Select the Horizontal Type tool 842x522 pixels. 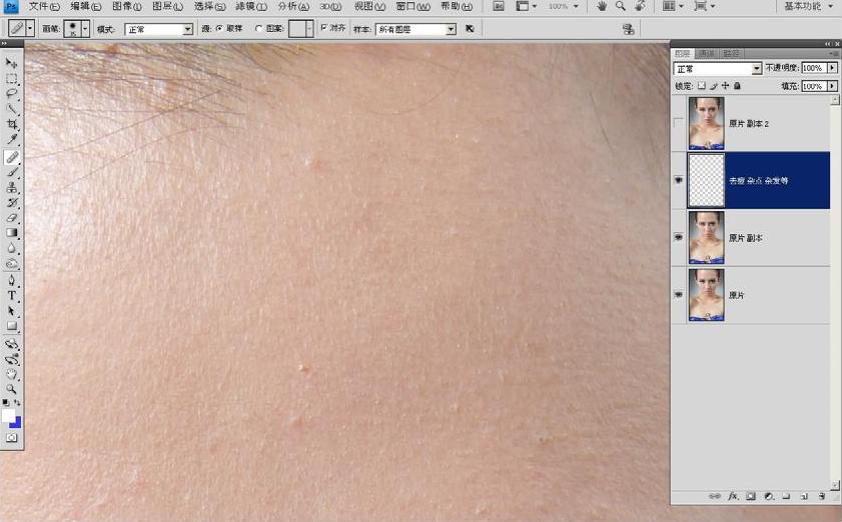pyautogui.click(x=11, y=295)
